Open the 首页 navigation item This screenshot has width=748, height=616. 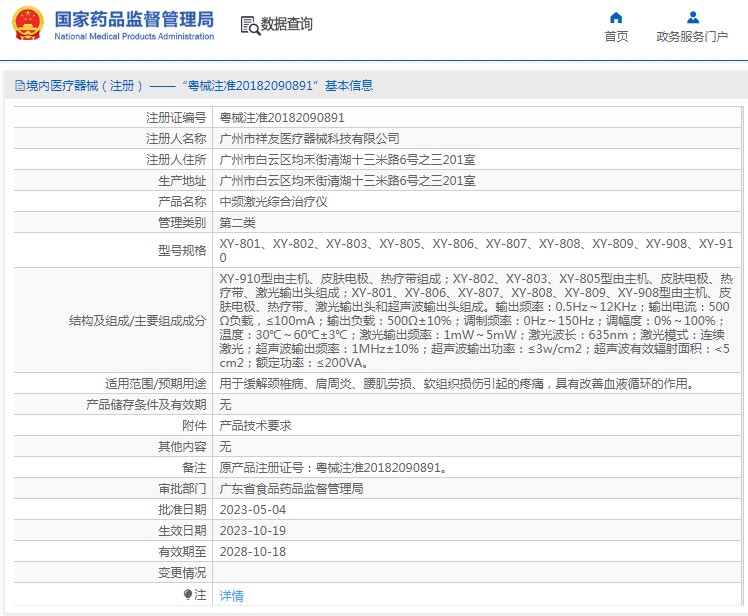click(x=616, y=37)
